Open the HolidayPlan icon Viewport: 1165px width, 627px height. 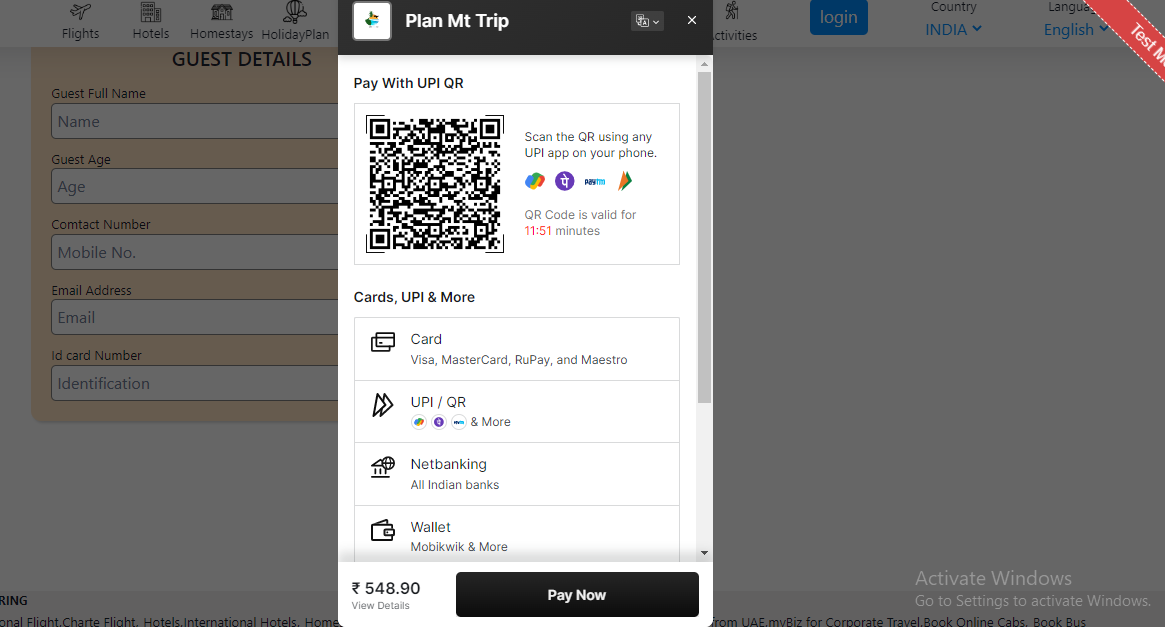click(x=294, y=13)
